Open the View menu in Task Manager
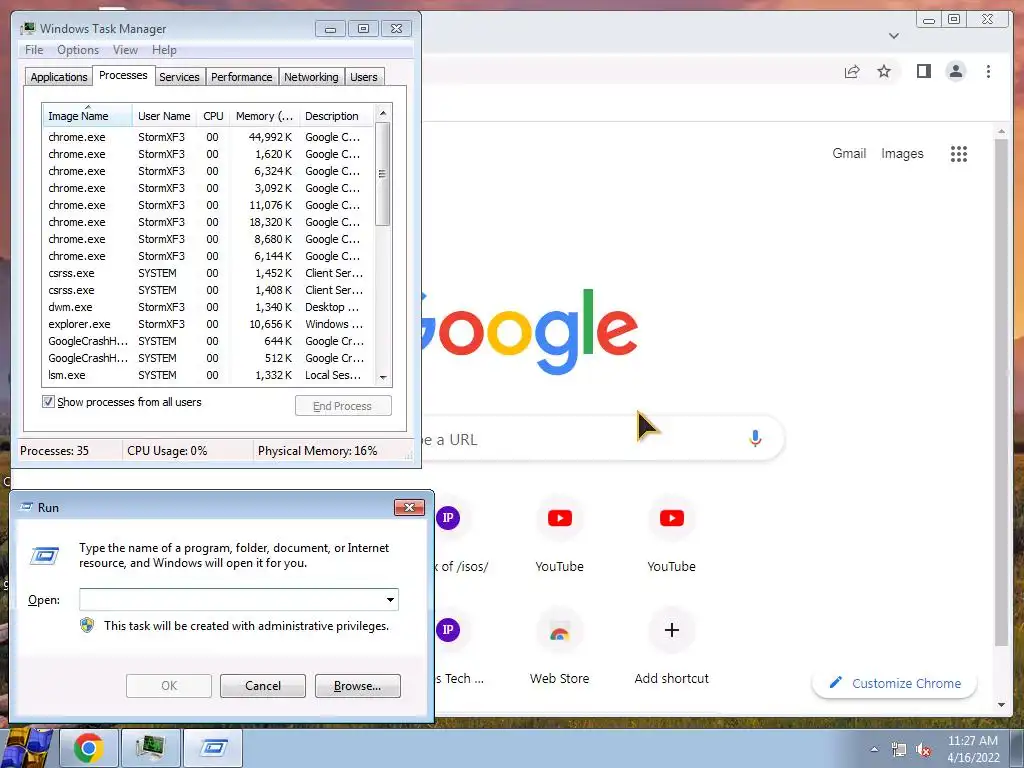The height and width of the screenshot is (768, 1024). click(125, 50)
